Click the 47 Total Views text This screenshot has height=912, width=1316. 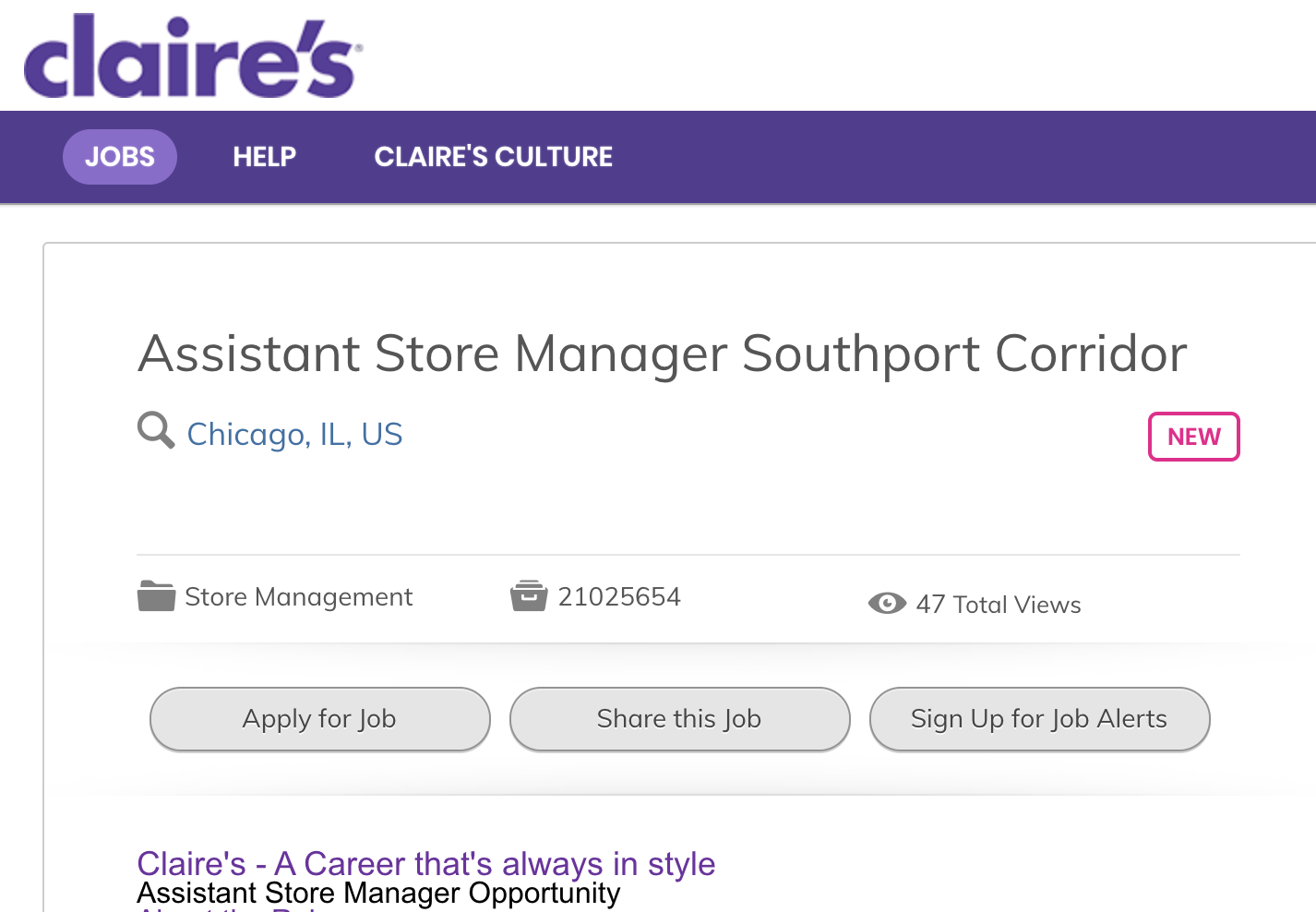tap(999, 605)
